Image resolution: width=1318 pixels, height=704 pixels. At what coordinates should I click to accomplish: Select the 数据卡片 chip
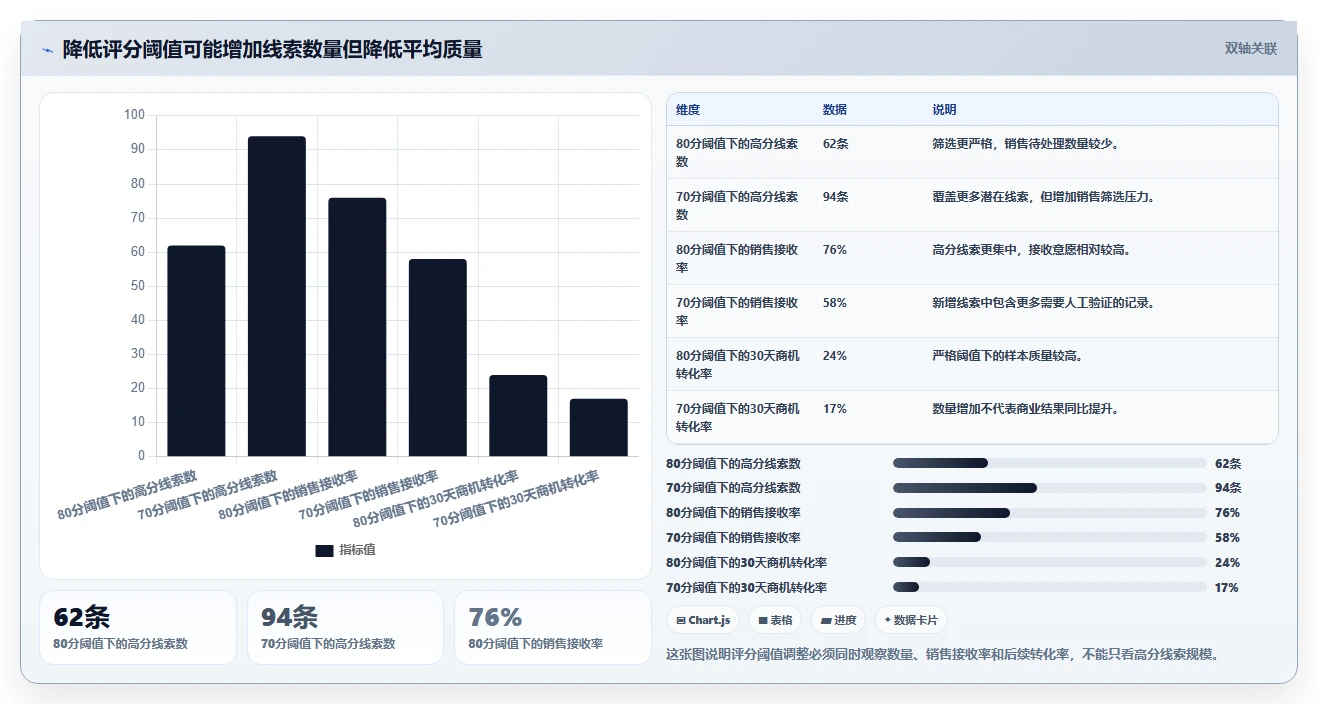(910, 620)
